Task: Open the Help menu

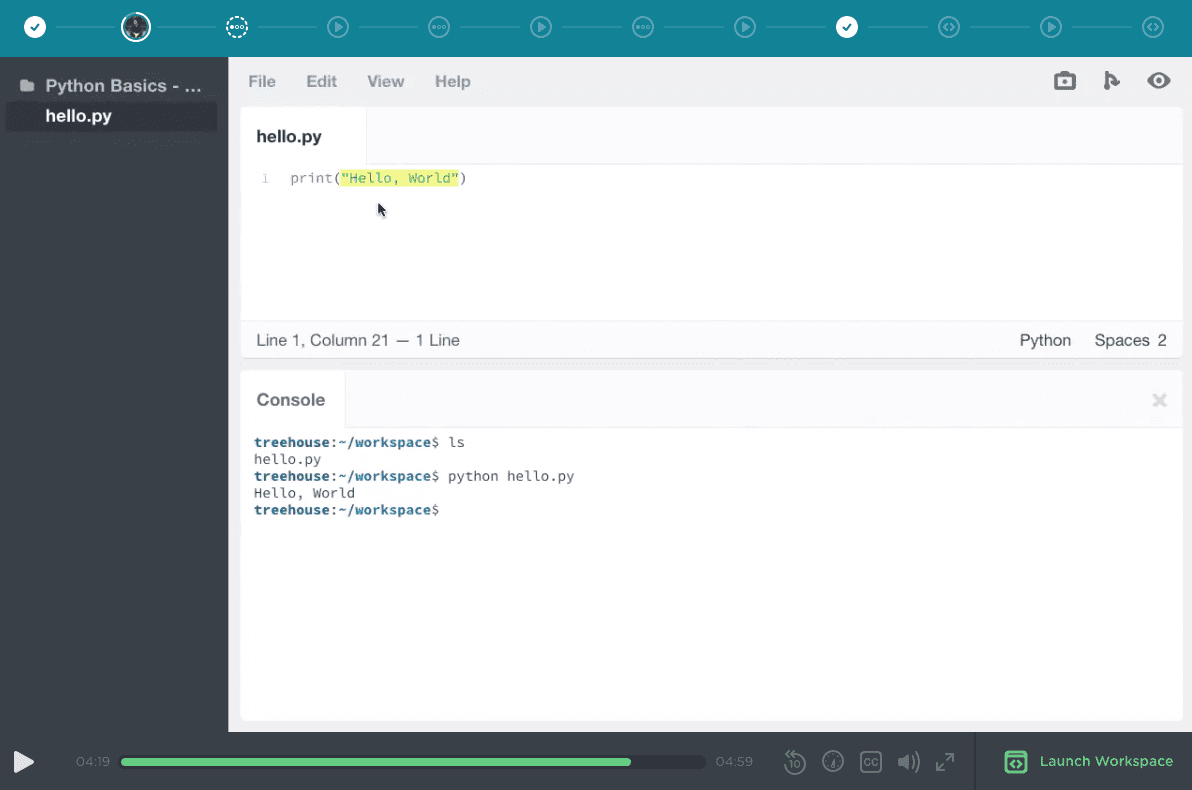Action: click(452, 82)
